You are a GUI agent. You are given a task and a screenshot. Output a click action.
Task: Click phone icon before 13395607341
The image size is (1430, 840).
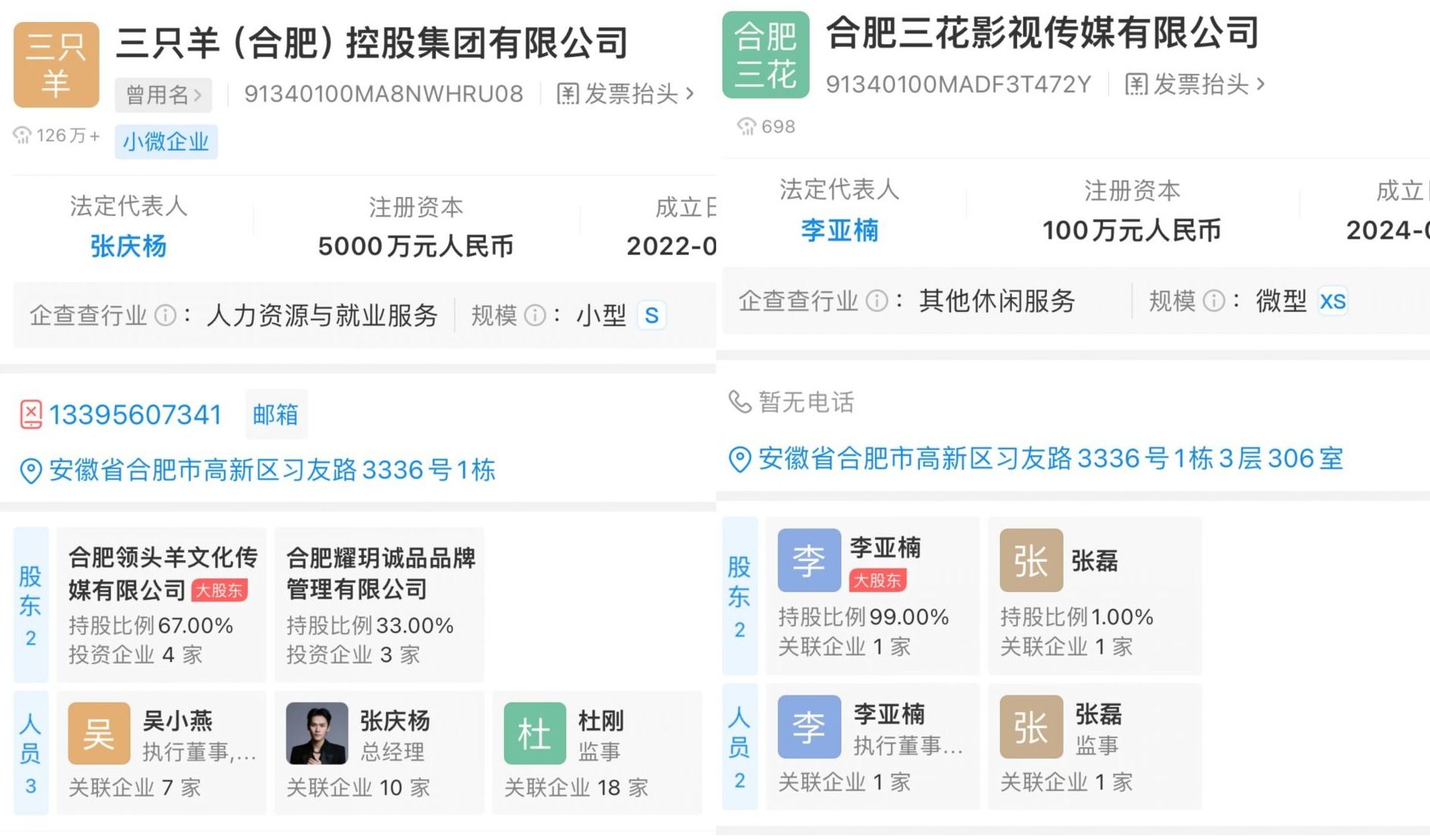[30, 415]
